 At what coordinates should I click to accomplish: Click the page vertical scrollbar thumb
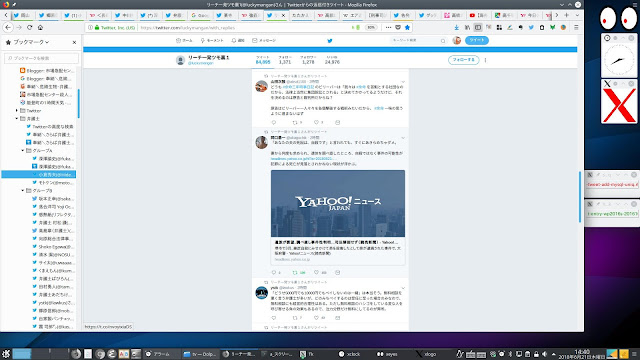click(580, 197)
